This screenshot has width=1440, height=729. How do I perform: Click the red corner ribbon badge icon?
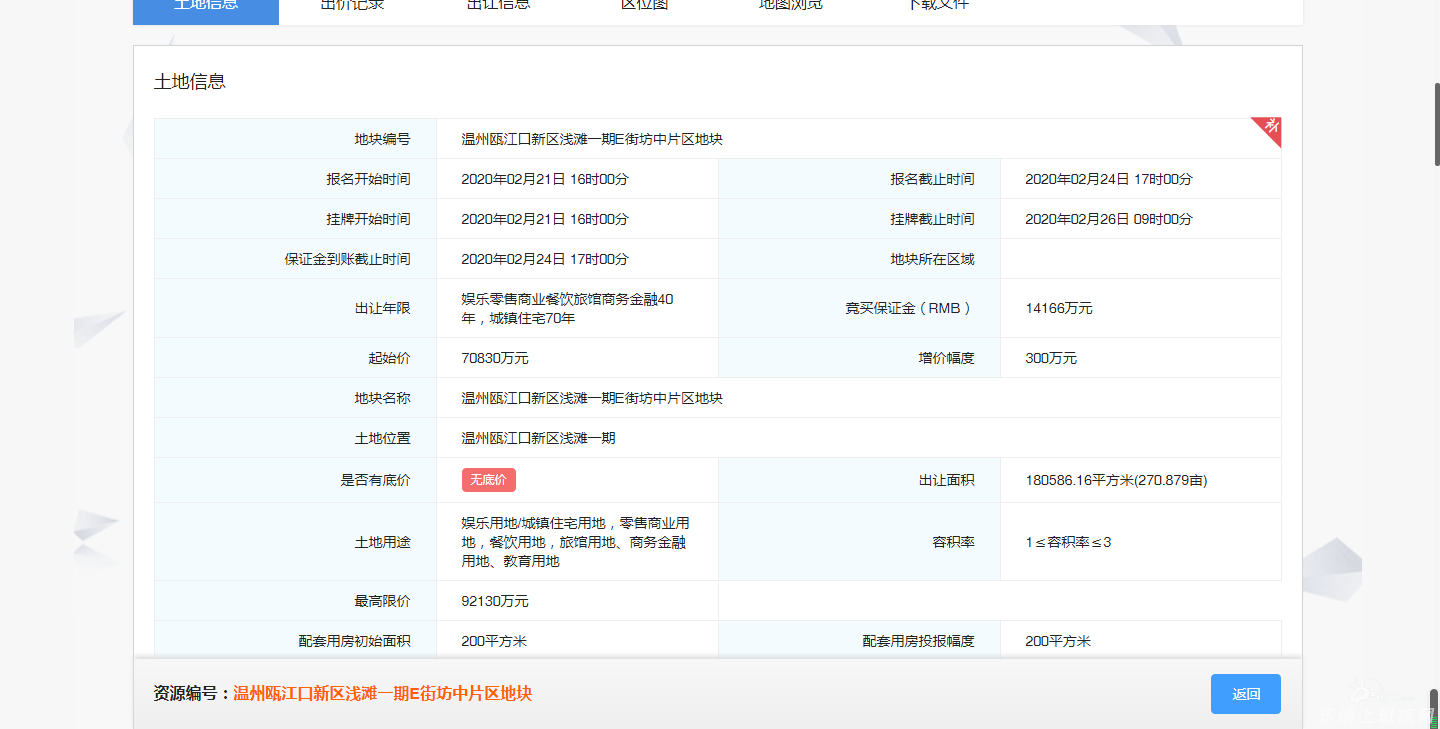1270,128
